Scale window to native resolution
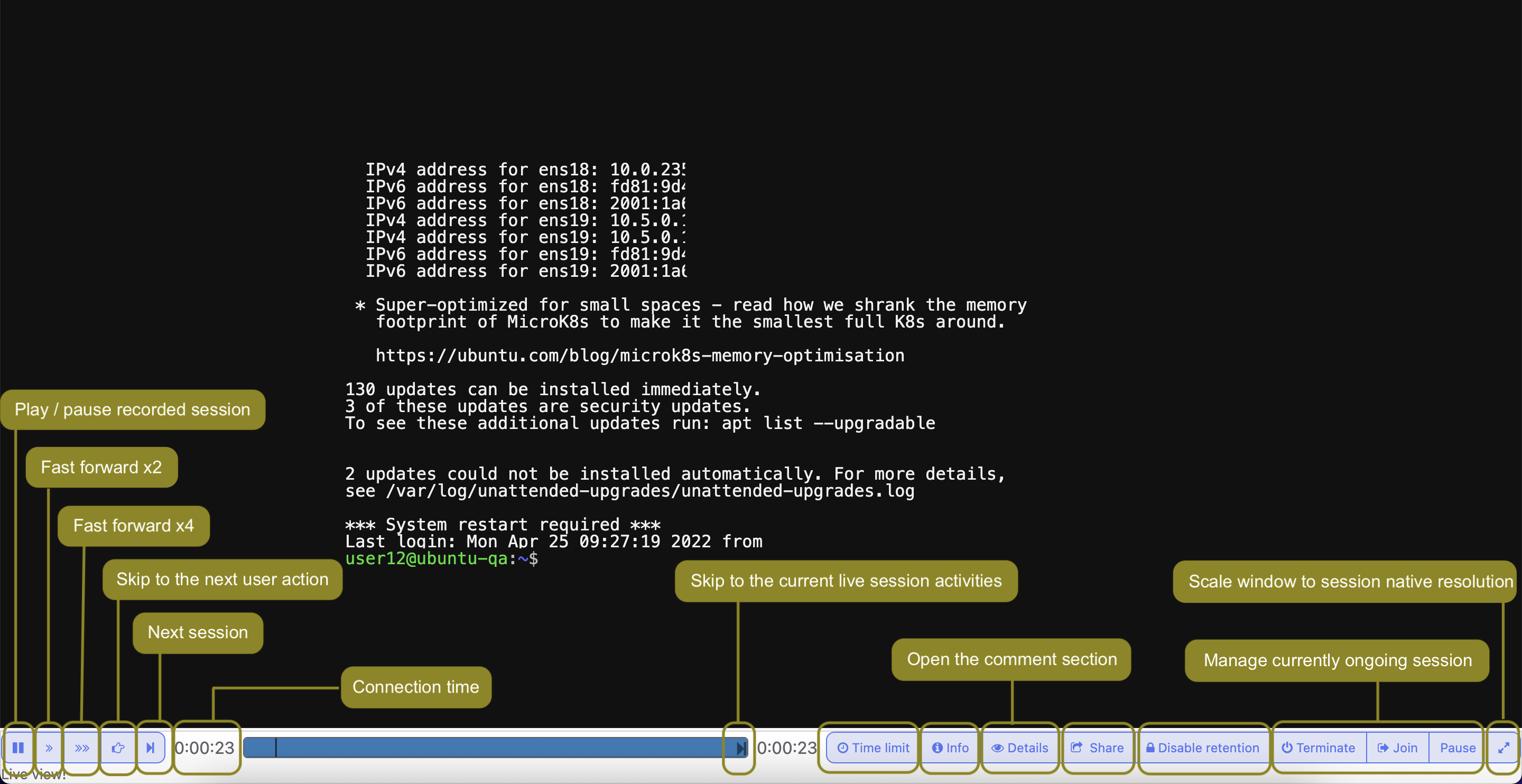Image resolution: width=1522 pixels, height=784 pixels. click(x=1503, y=748)
